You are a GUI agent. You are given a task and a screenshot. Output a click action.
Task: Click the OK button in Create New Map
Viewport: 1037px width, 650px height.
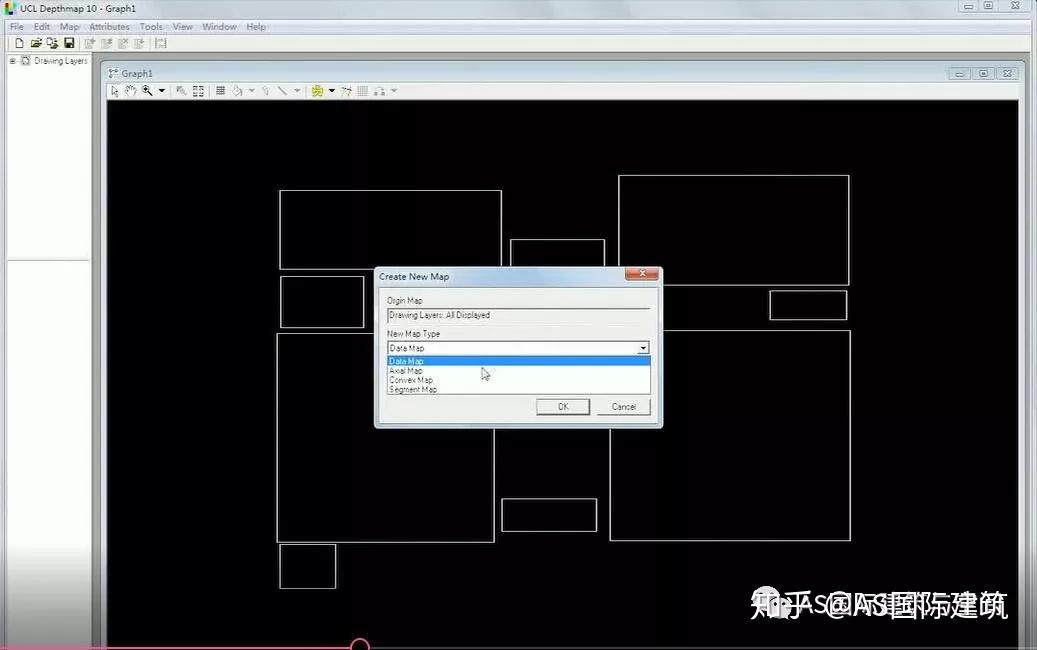pos(562,407)
